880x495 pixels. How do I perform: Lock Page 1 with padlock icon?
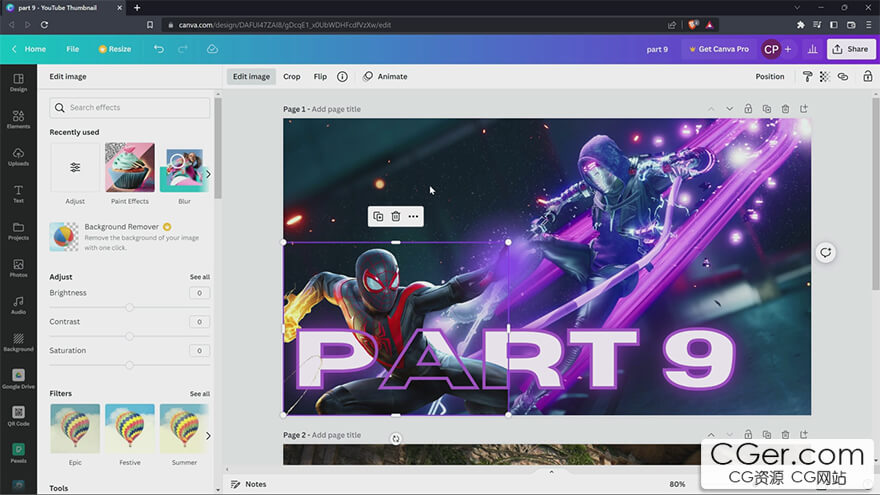(x=748, y=109)
